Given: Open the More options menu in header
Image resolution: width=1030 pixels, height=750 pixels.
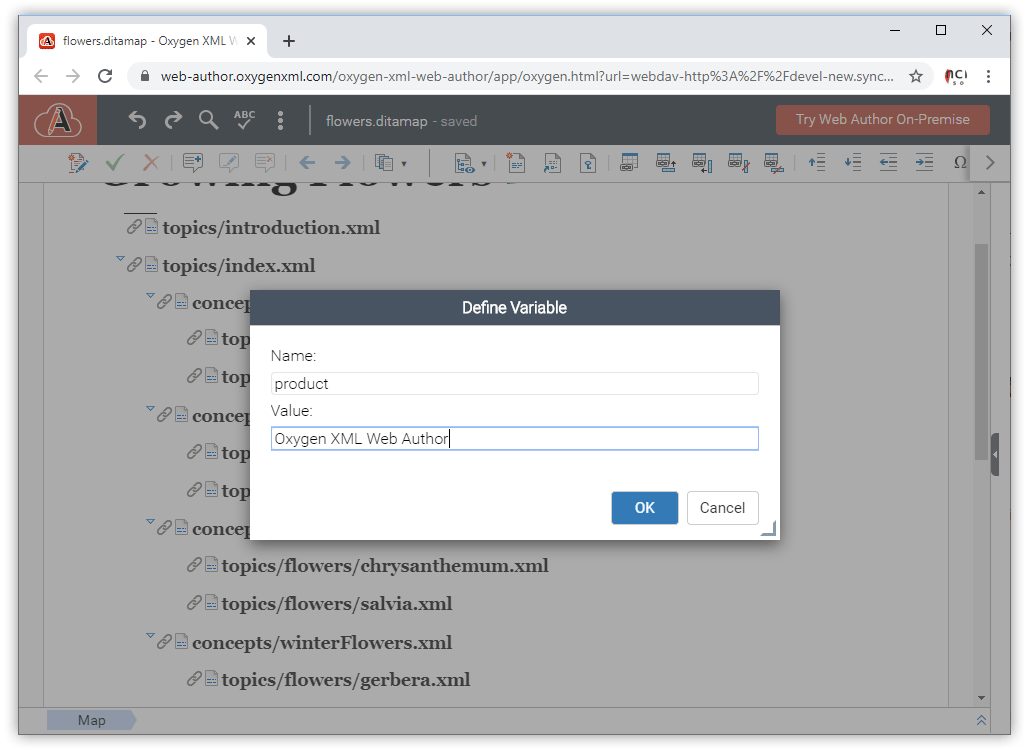Looking at the screenshot, I should click(280, 120).
